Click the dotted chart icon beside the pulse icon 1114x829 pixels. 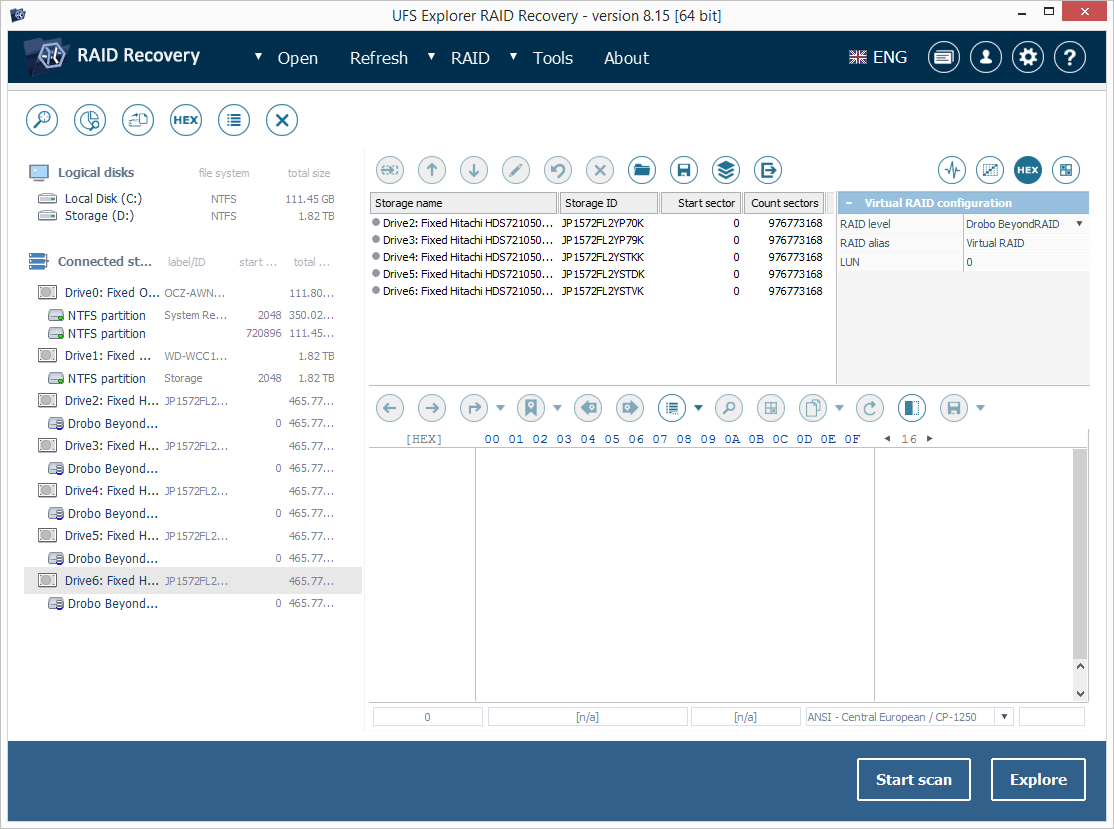point(990,170)
